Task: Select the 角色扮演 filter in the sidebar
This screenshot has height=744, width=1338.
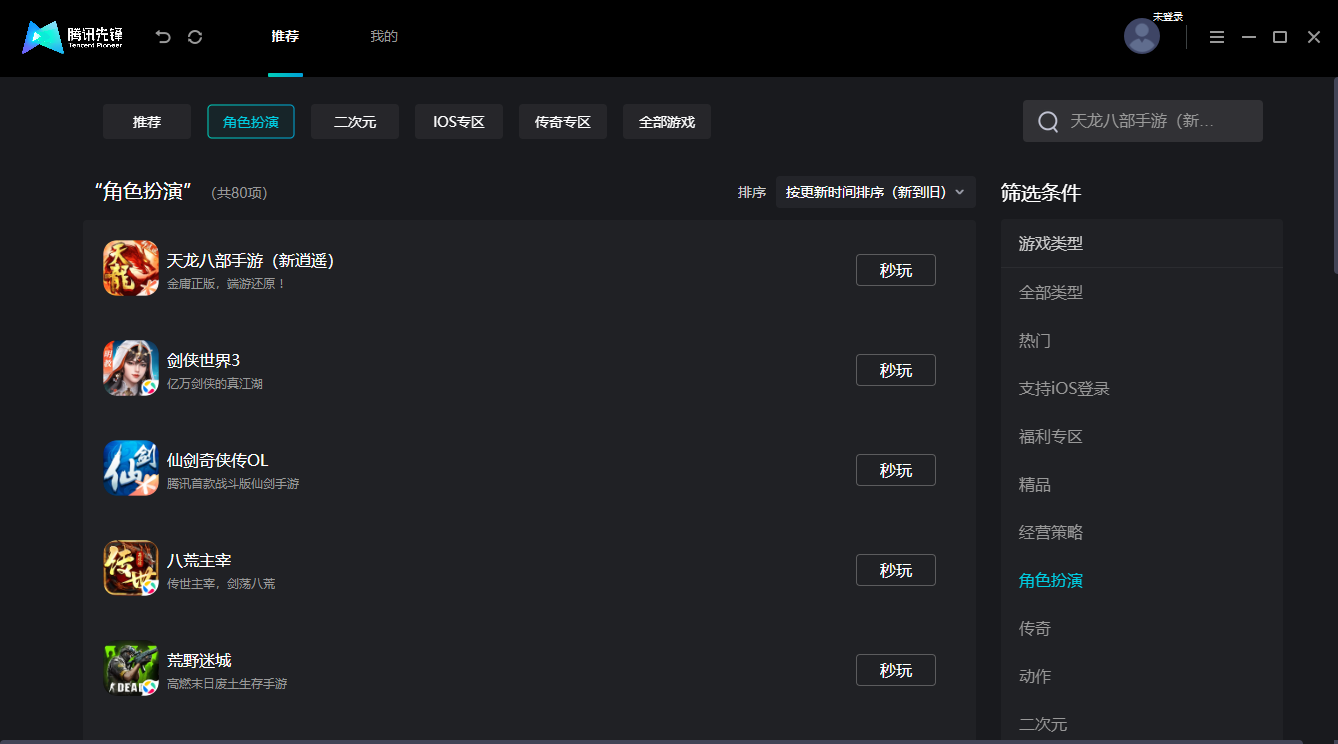Action: (x=1050, y=580)
